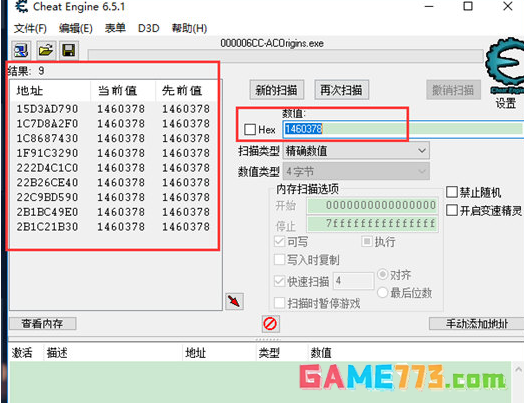This screenshot has height=403, width=524.
Task: Click the 撤销扫描 button
Action: coord(453,90)
